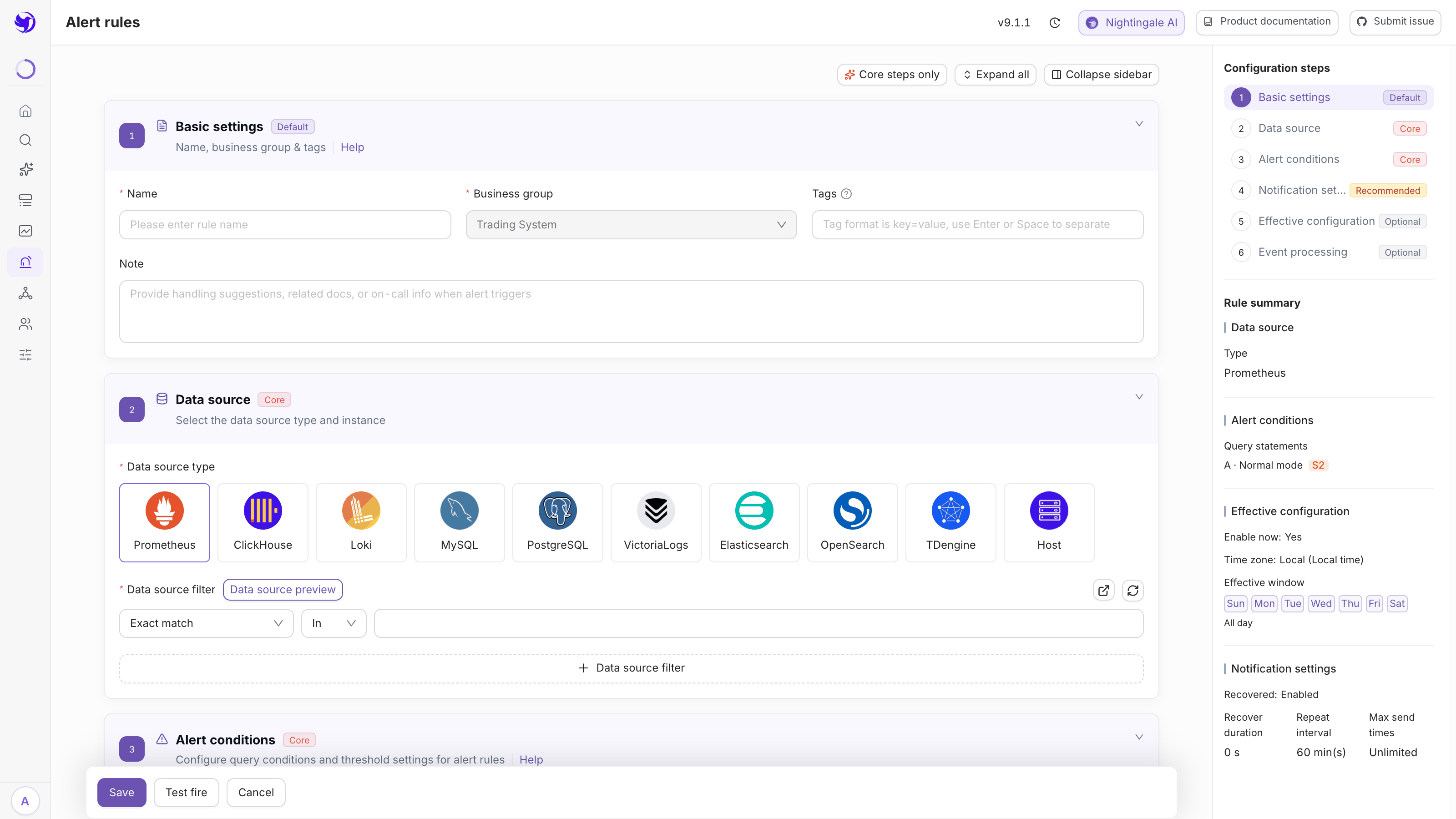Open the alert siren icon in sidebar
The image size is (1456, 819).
(25, 262)
